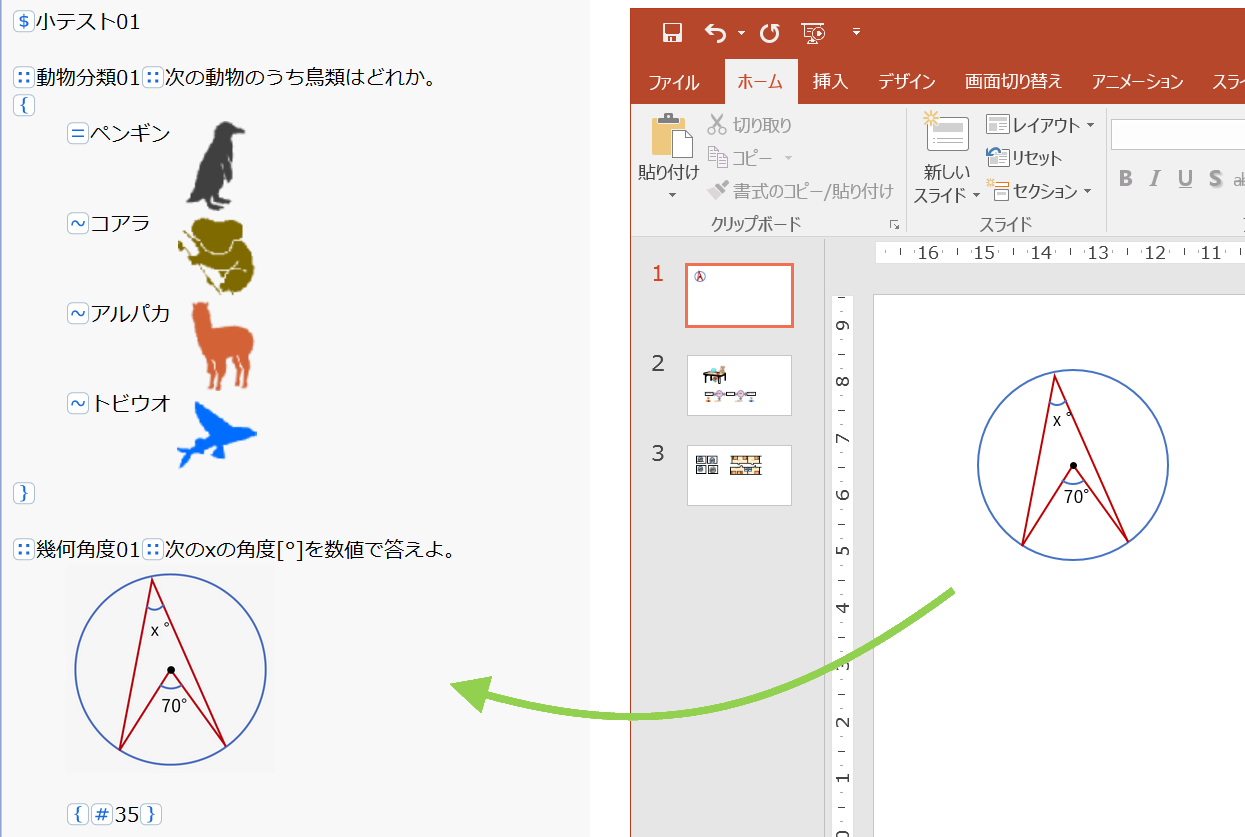Start slideshow from beginning icon
The image size is (1245, 837).
click(814, 33)
